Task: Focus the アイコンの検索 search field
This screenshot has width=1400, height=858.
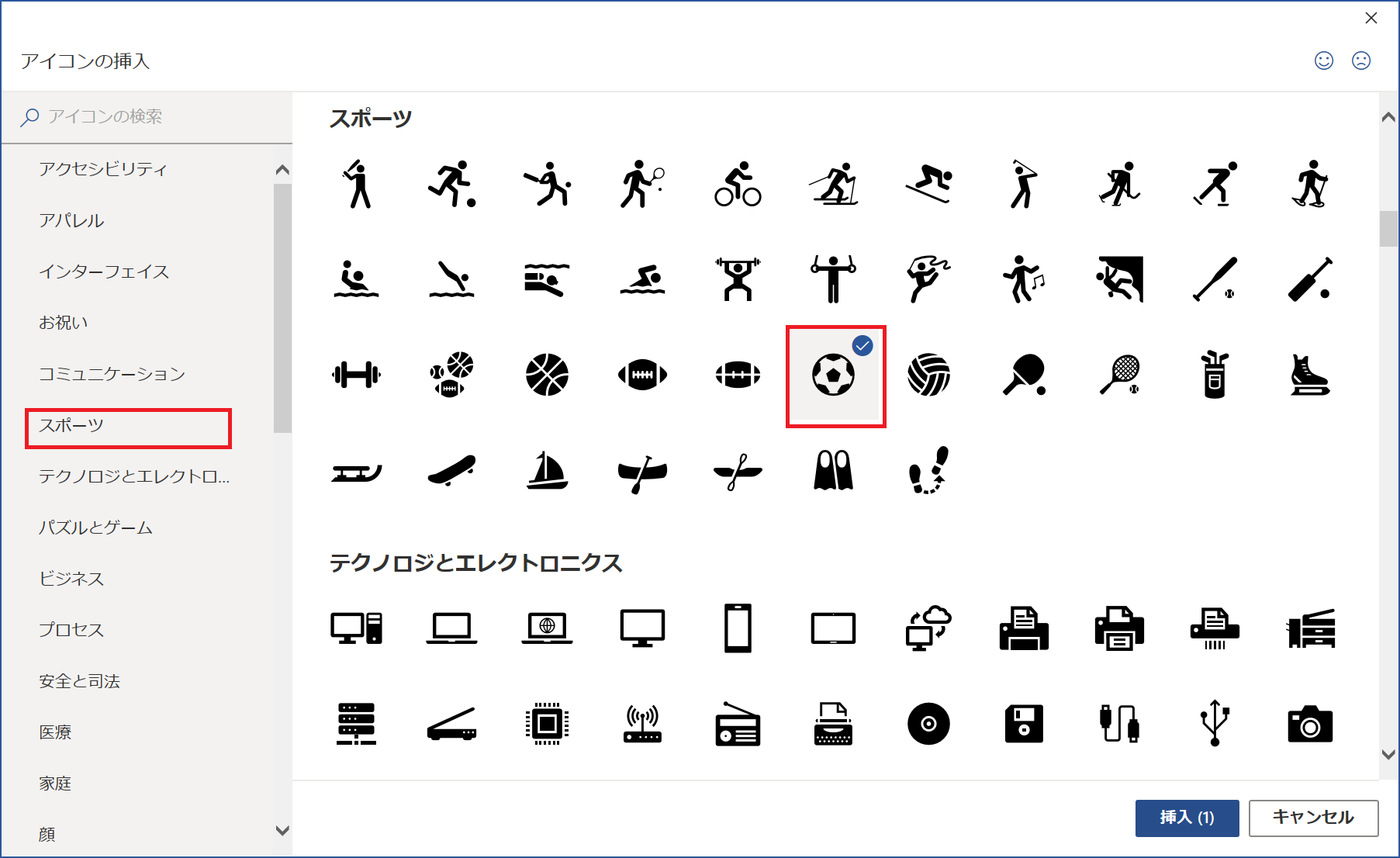Action: (147, 117)
